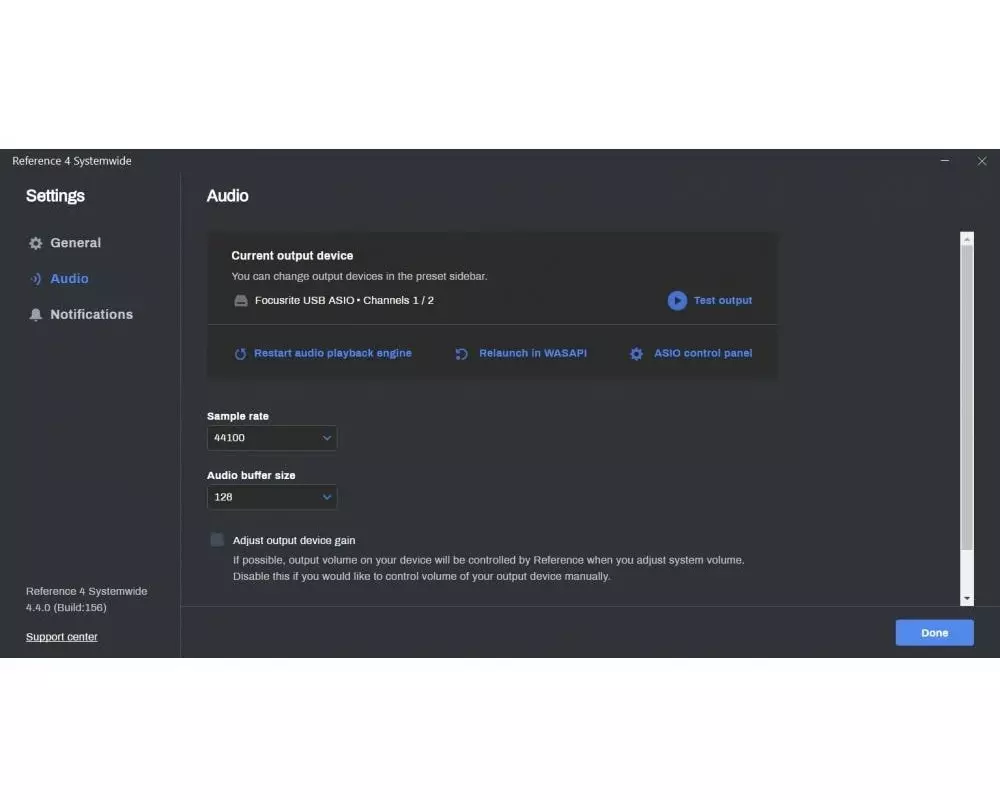
Task: Open the Support center link
Action: 62,637
